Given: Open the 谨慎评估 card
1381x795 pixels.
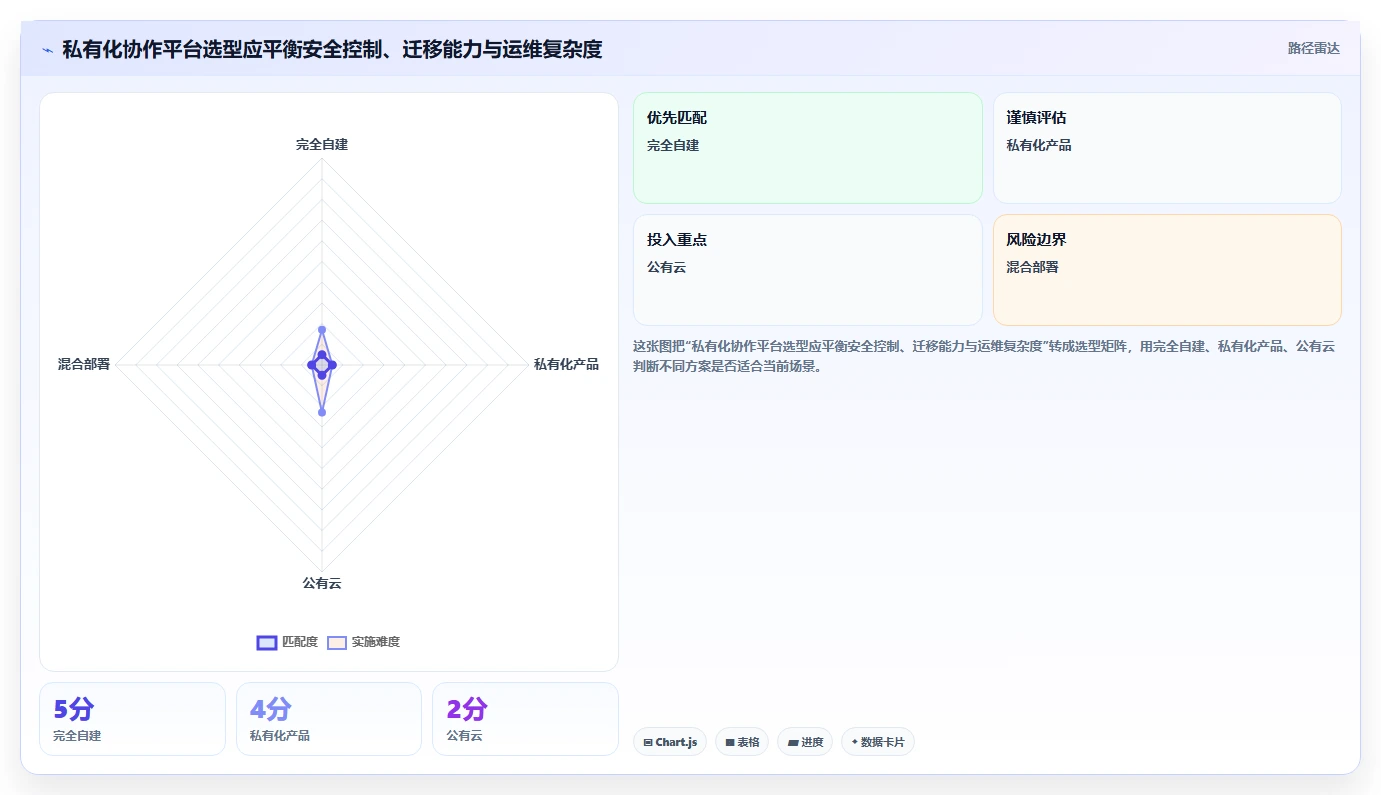Looking at the screenshot, I should click(x=1167, y=148).
